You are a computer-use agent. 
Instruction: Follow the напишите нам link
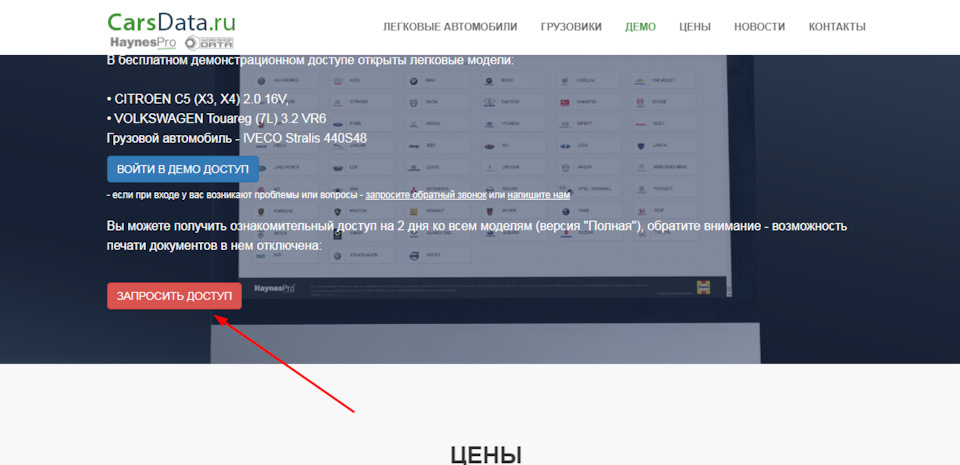pos(539,195)
